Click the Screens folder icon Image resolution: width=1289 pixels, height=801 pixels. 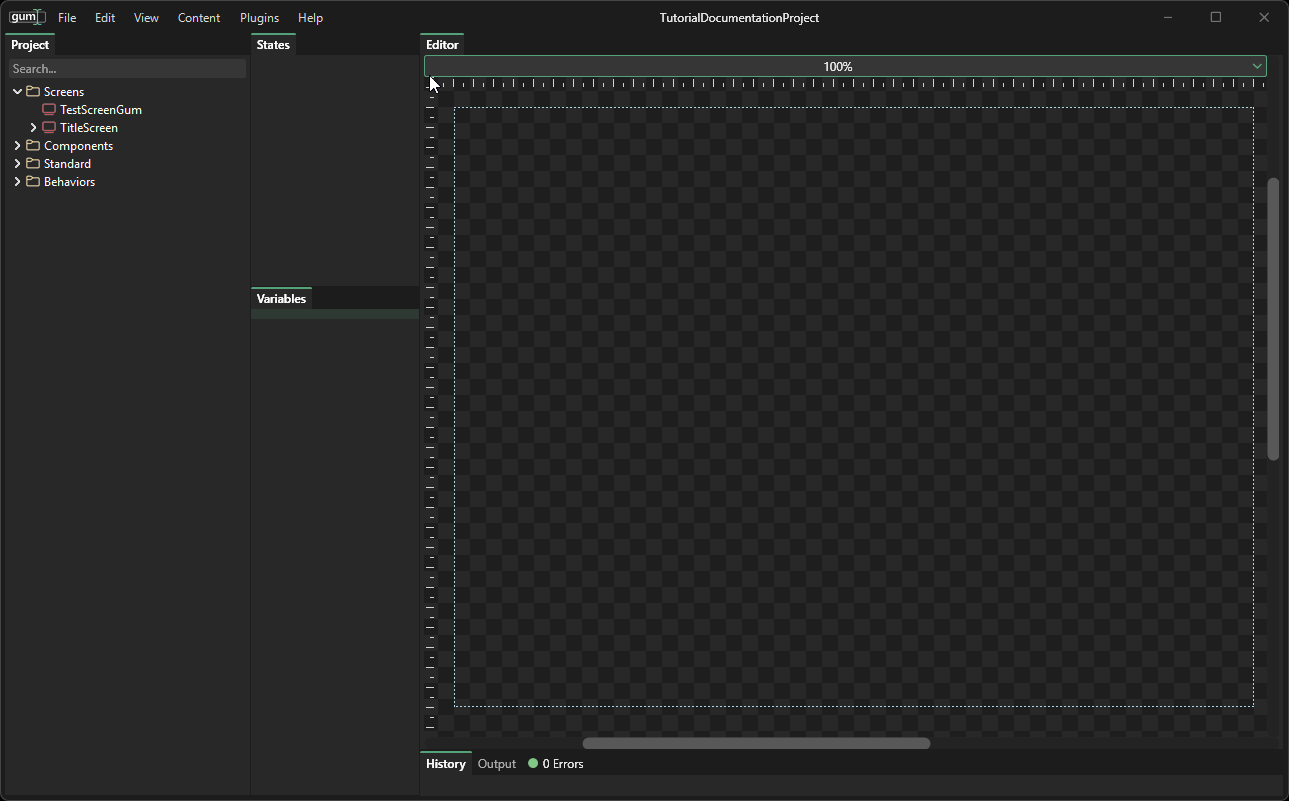click(x=33, y=92)
